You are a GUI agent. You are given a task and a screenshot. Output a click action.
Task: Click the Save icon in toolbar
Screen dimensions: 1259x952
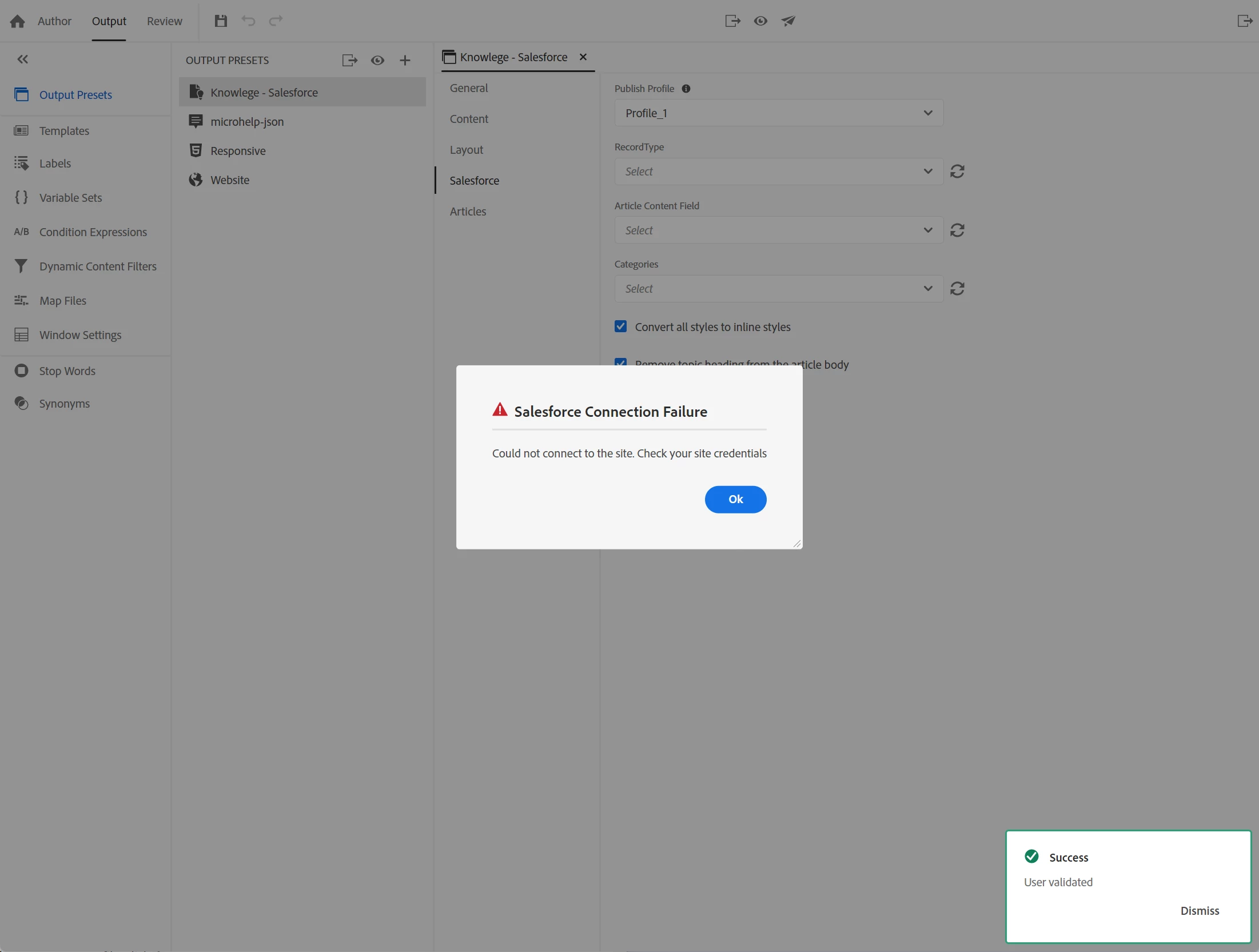pyautogui.click(x=221, y=21)
